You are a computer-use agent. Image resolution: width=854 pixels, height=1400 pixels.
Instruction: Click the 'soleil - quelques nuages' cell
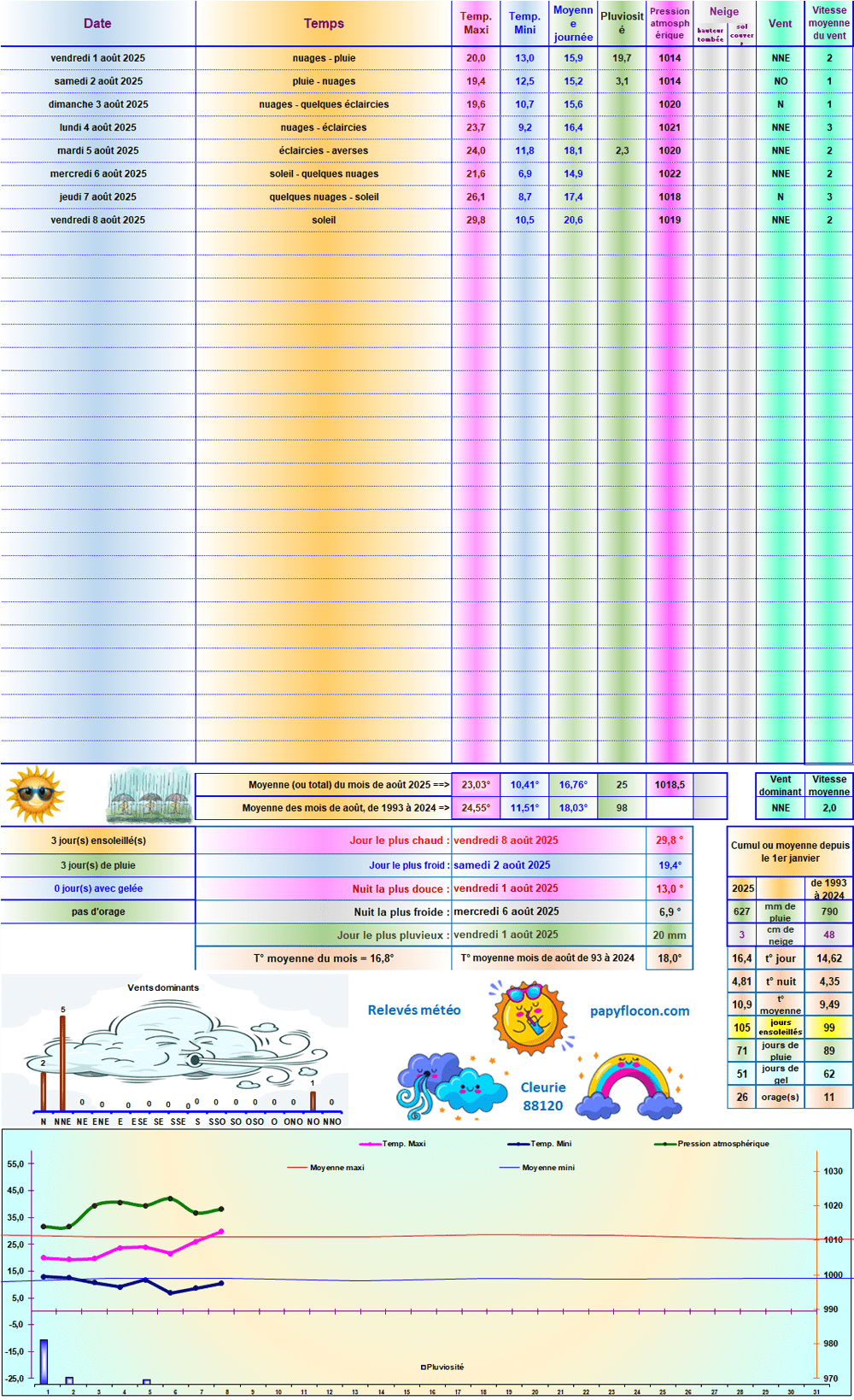(324, 173)
